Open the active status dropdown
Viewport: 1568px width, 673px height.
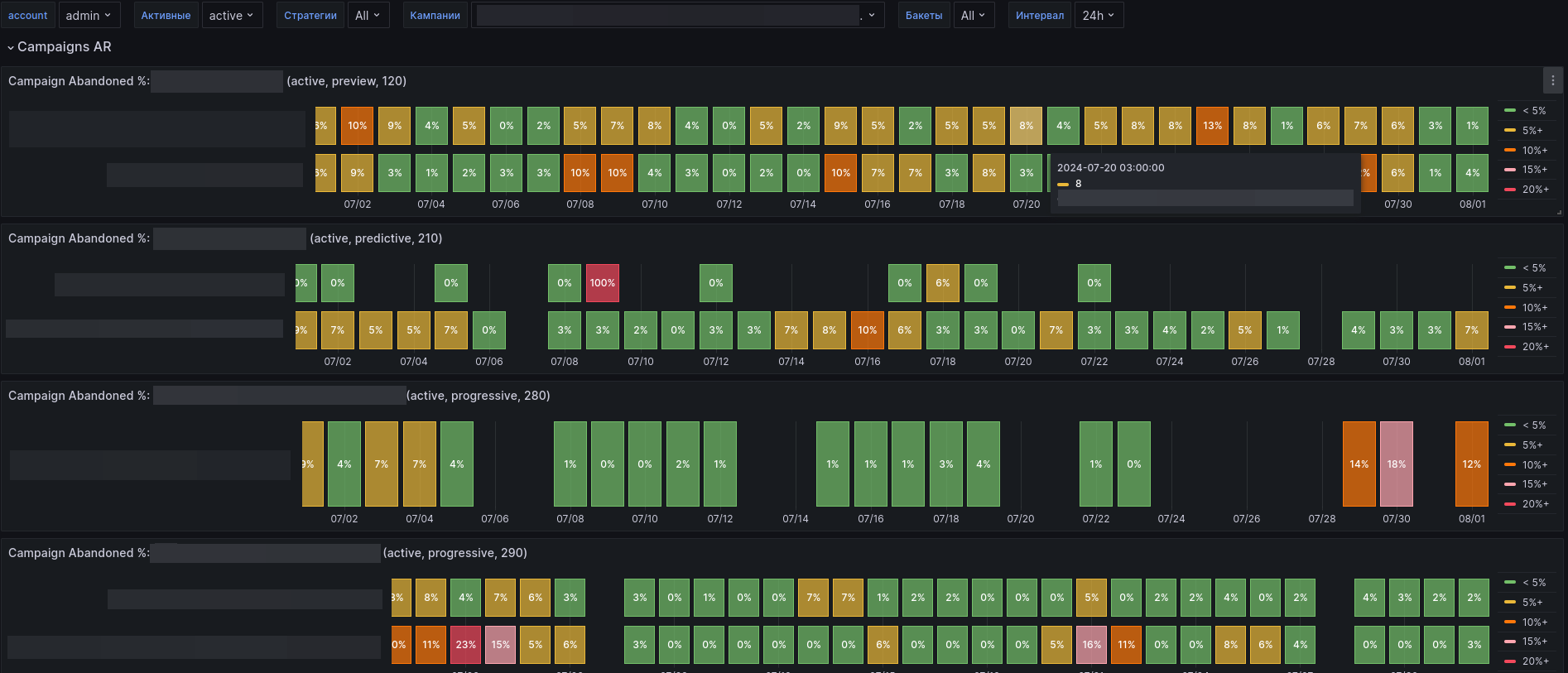coord(232,16)
